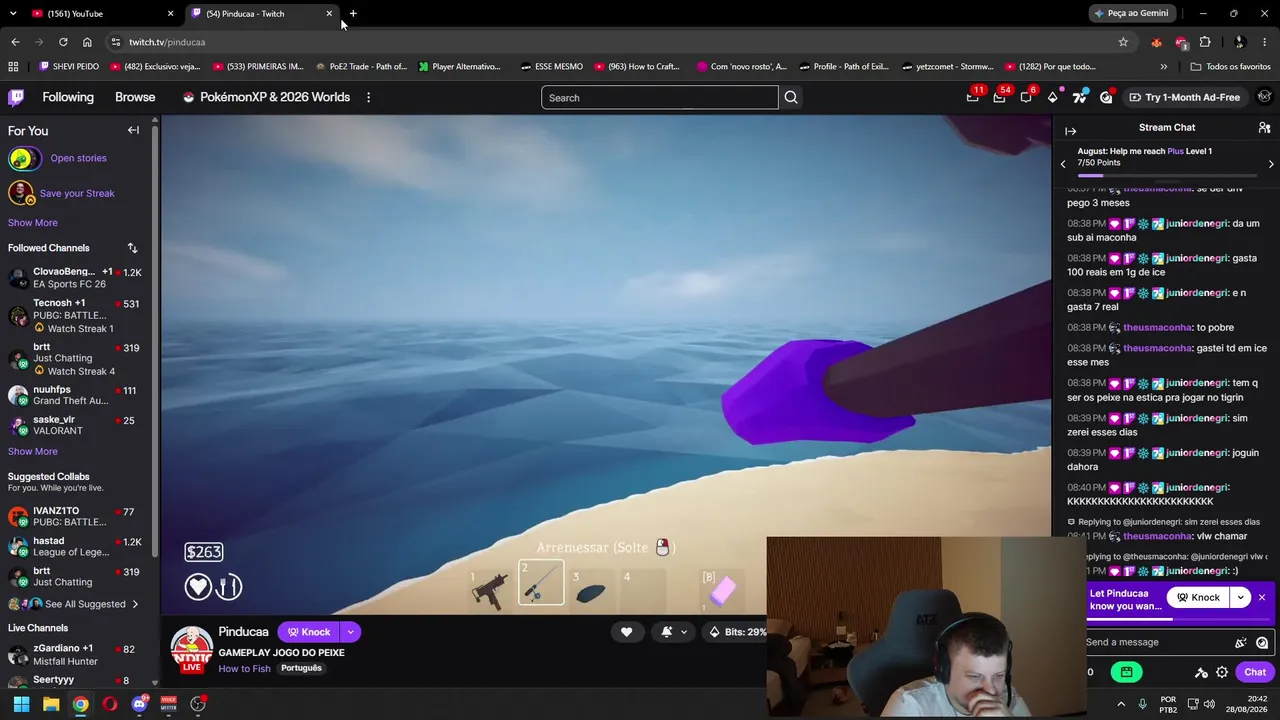Screen dimensions: 1280x720
Task: Open a new browser tab
Action: coord(353,14)
